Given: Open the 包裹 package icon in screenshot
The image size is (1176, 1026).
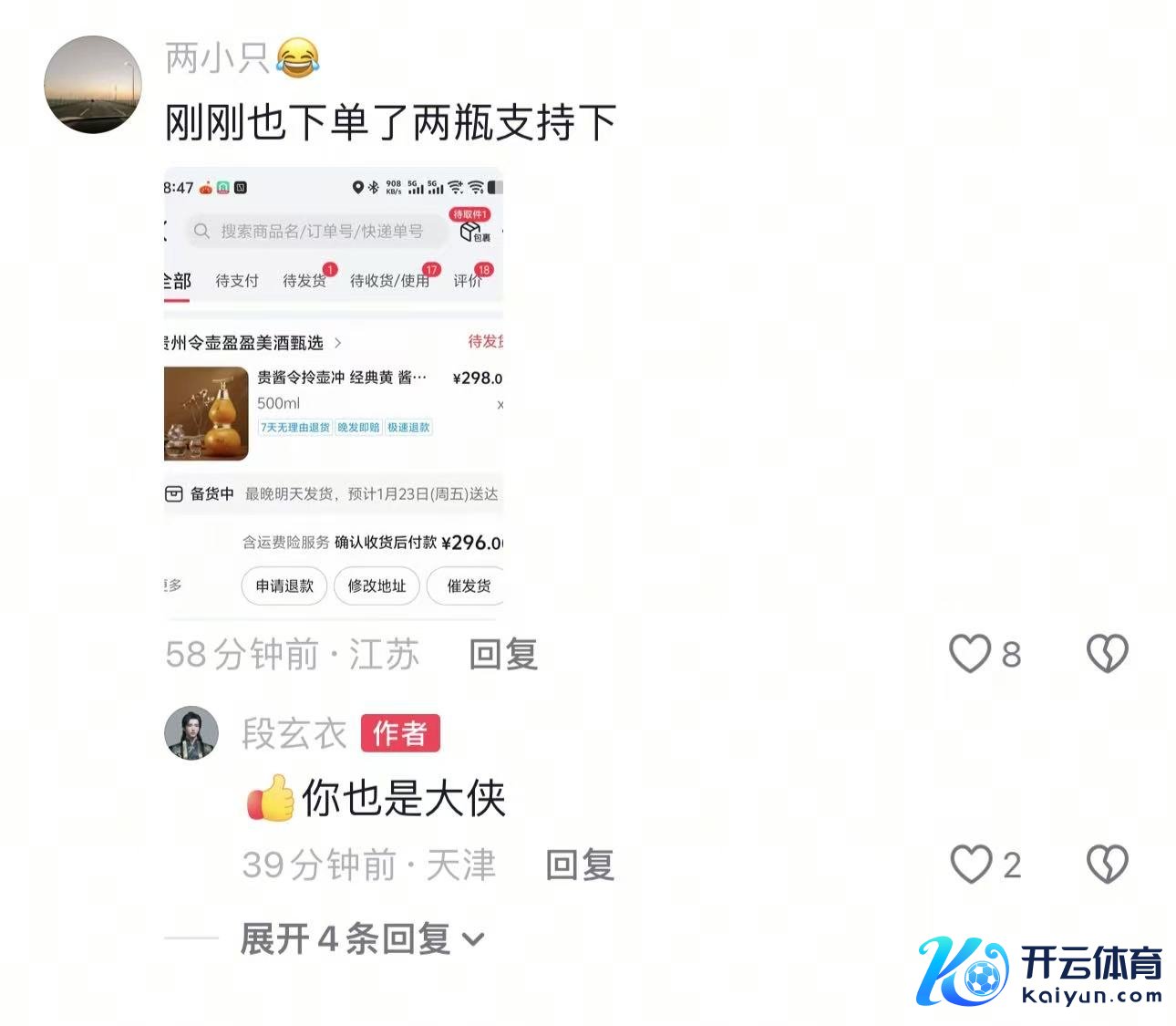Looking at the screenshot, I should click(x=474, y=233).
